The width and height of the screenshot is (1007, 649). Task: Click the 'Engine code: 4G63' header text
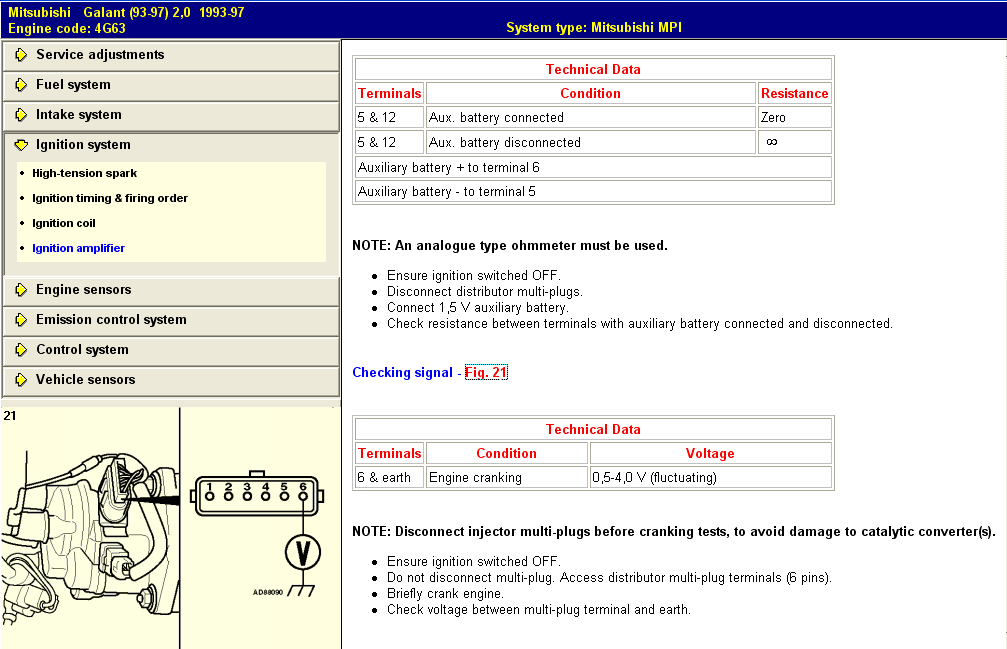pos(67,29)
